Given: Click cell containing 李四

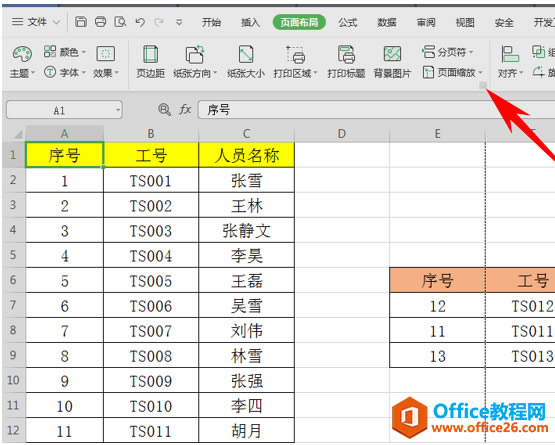Looking at the screenshot, I should tap(247, 405).
